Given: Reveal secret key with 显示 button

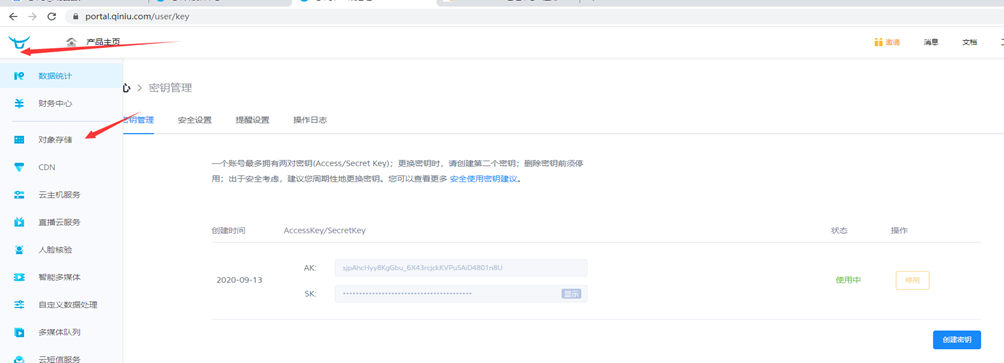Looking at the screenshot, I should coord(571,294).
